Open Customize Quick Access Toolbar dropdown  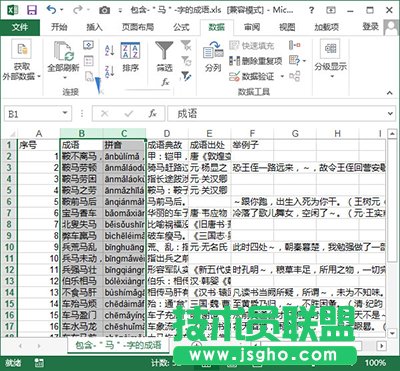click(120, 10)
